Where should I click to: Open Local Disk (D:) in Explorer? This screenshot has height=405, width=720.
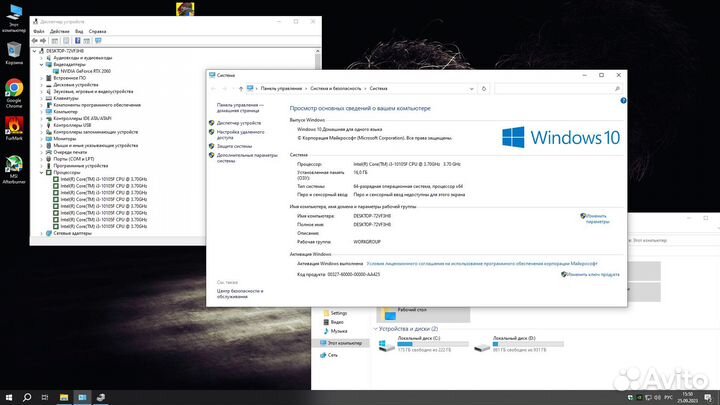519,344
